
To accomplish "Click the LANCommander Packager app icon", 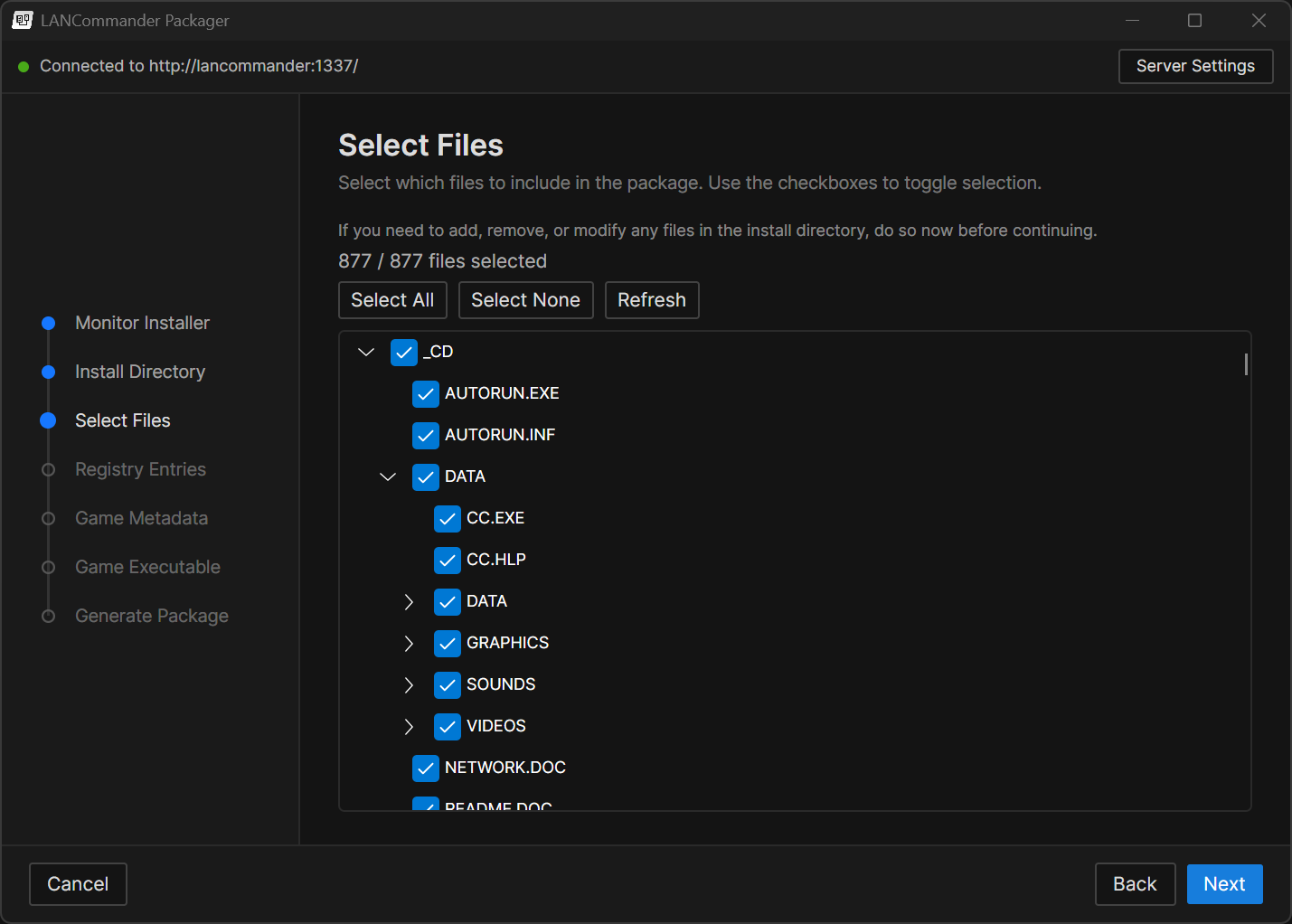I will 23,20.
